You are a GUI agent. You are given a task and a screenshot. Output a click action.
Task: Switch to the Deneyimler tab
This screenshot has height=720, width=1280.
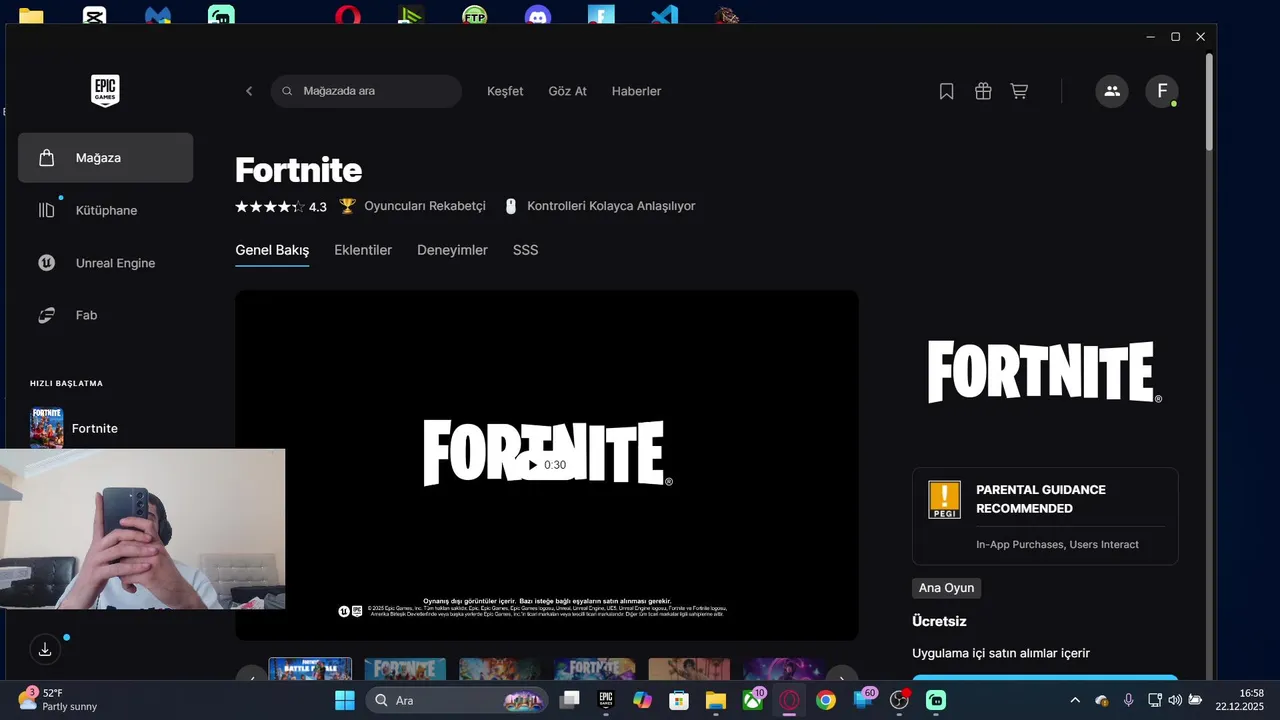(x=452, y=250)
